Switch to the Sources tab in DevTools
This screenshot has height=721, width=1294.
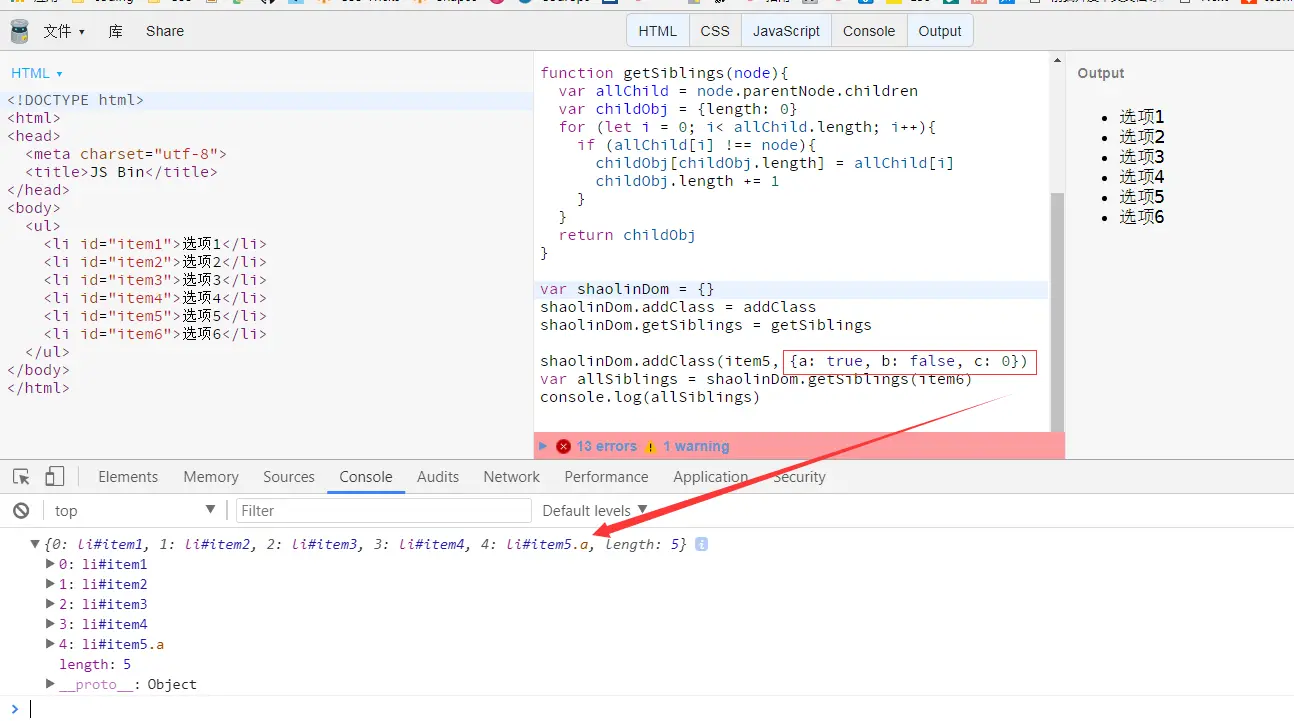[x=289, y=477]
